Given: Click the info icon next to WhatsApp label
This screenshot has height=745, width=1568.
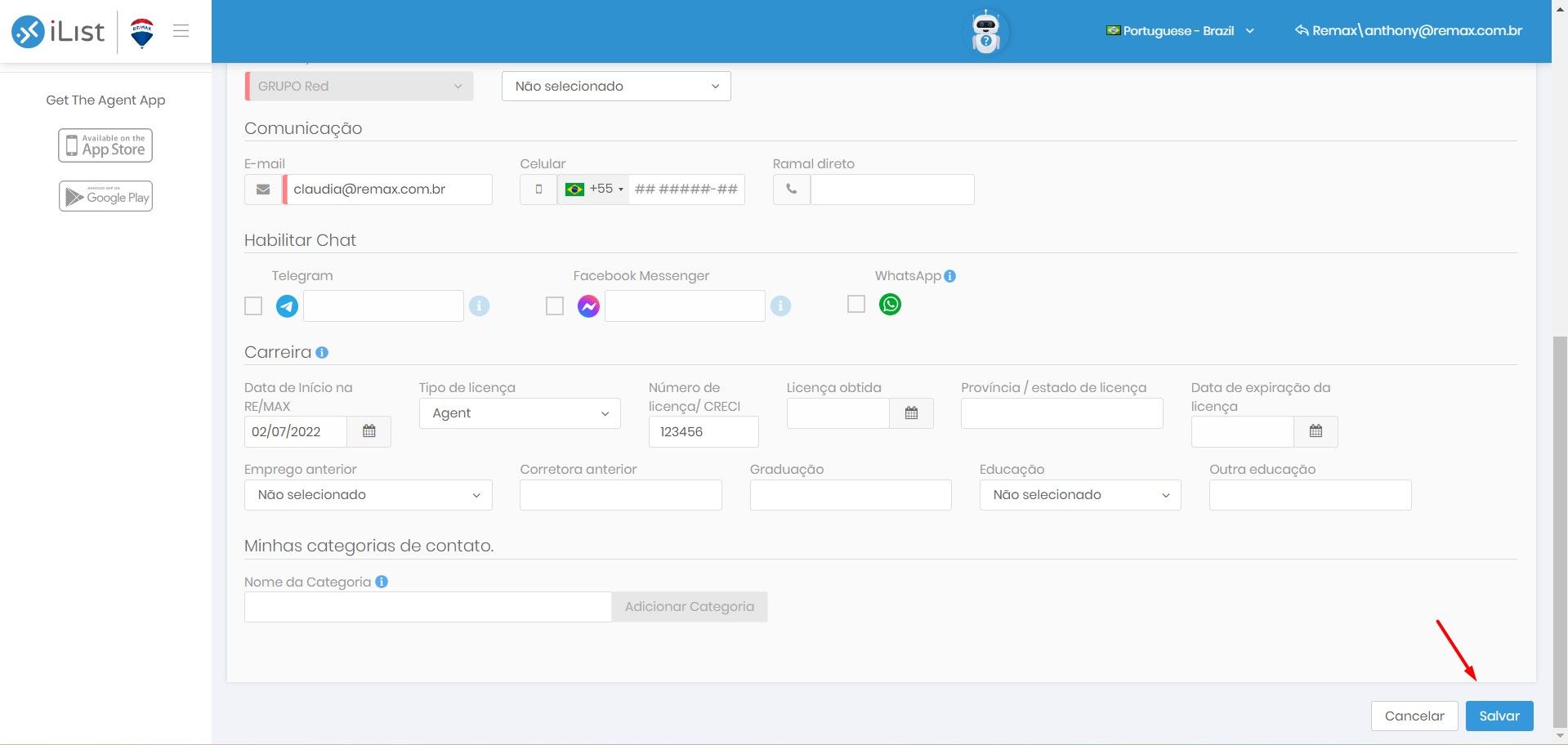Looking at the screenshot, I should 949,276.
